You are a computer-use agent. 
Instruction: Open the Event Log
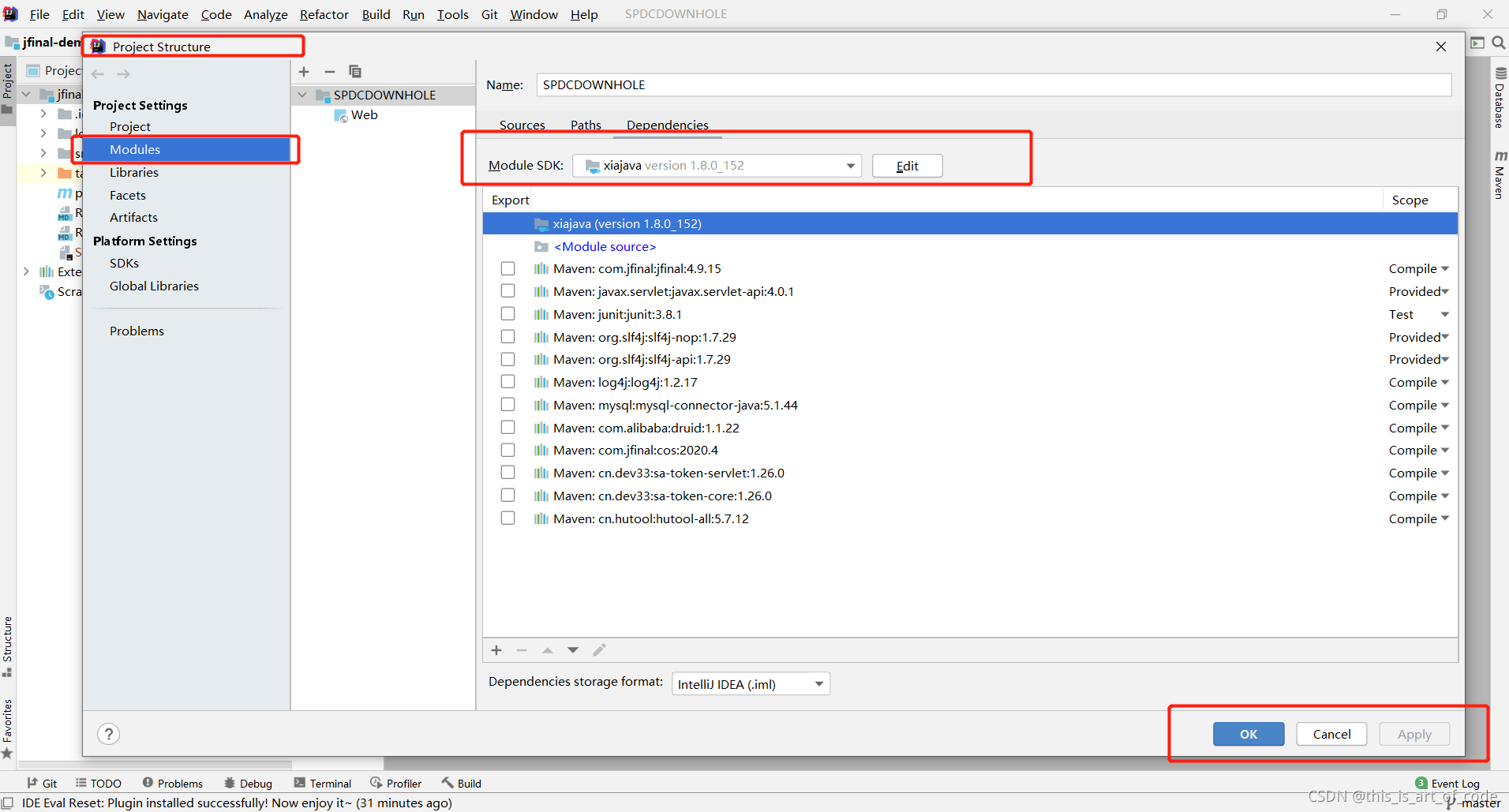(x=1448, y=784)
